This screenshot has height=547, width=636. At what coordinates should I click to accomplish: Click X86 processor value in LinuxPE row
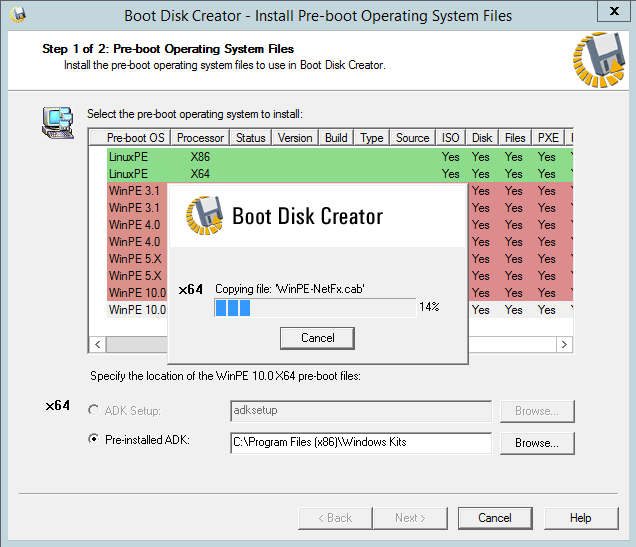[200, 157]
